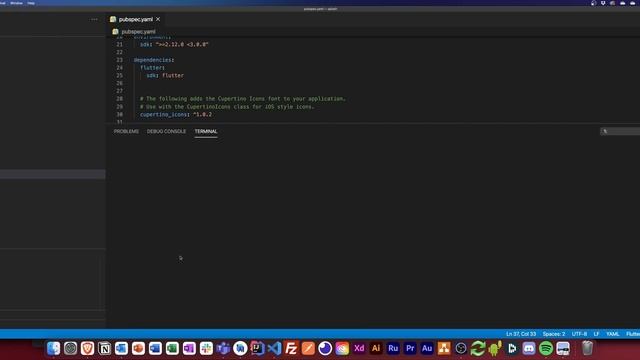Change line ending via LF status item

pyautogui.click(x=596, y=334)
